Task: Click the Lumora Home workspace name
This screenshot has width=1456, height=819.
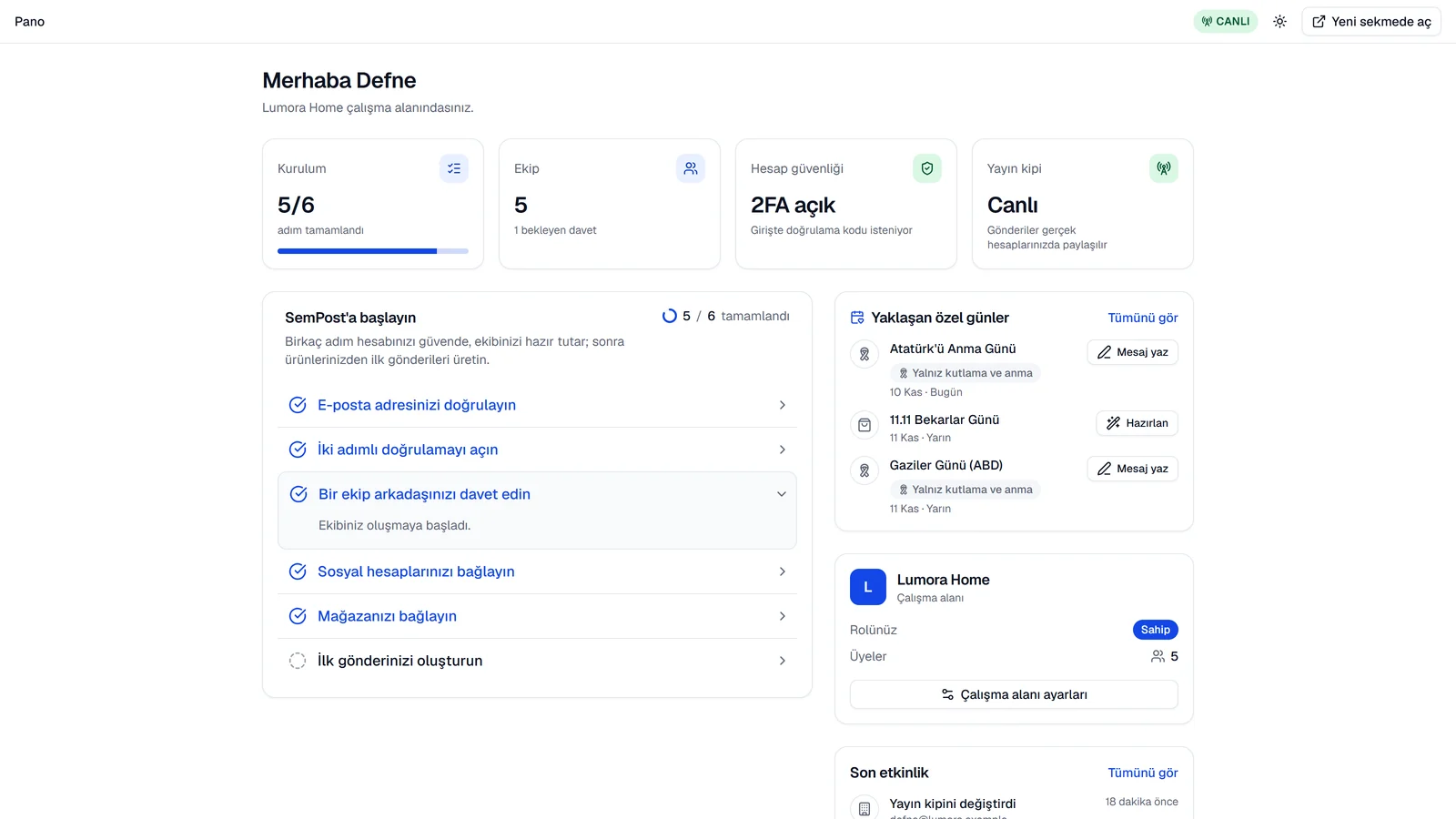Action: tap(944, 580)
